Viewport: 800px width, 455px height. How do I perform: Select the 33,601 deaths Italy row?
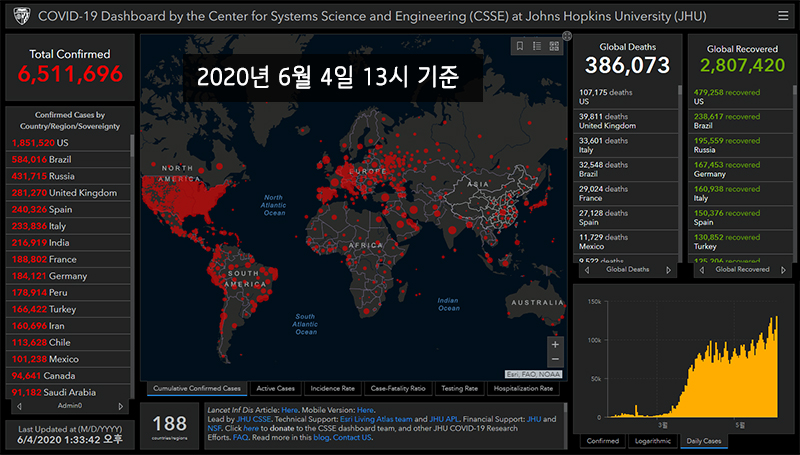[x=626, y=145]
